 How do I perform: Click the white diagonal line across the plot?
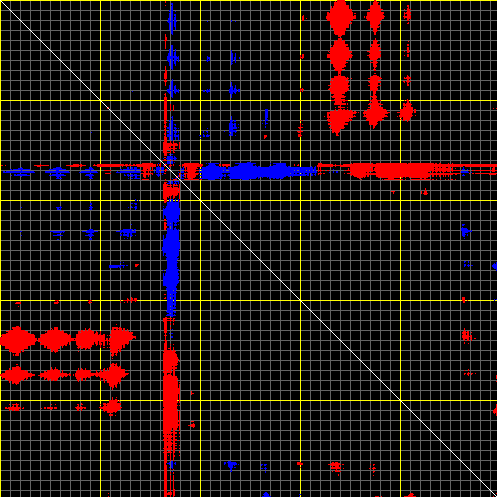[248, 248]
